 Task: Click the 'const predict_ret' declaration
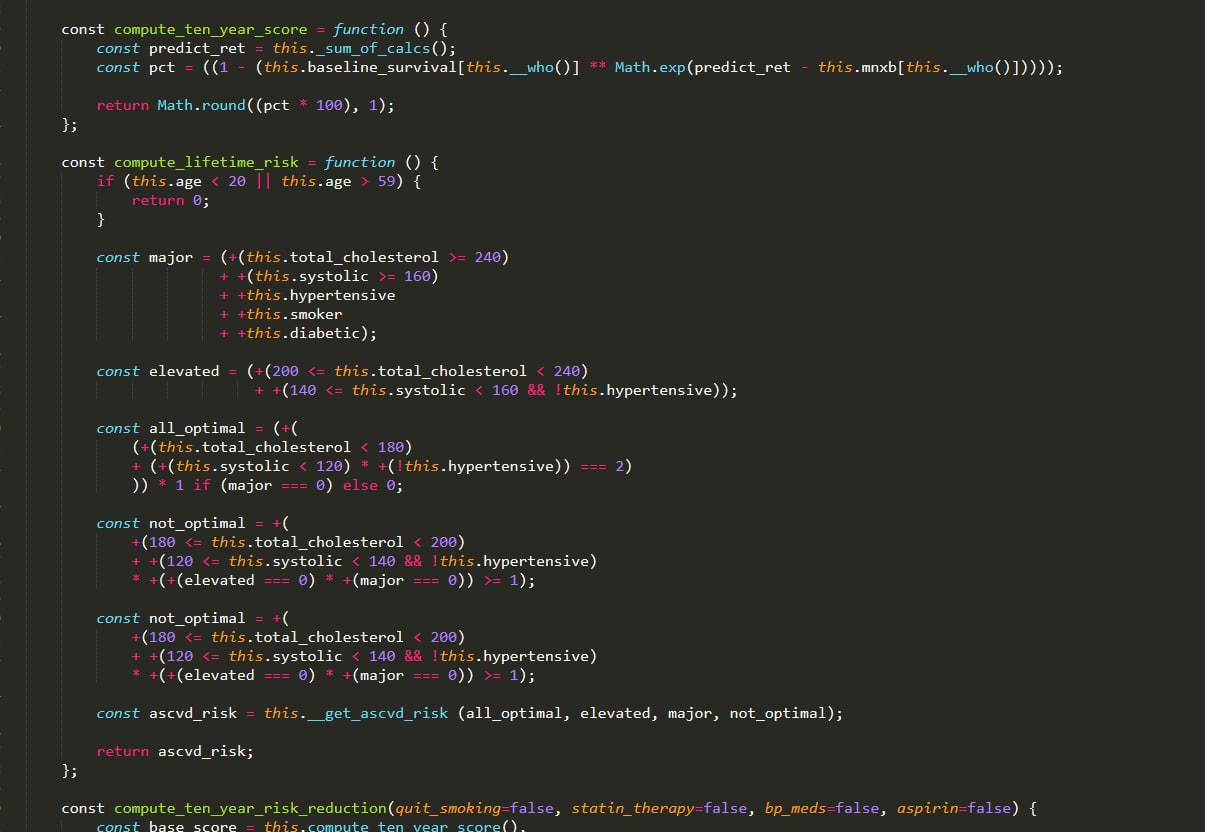tap(170, 48)
